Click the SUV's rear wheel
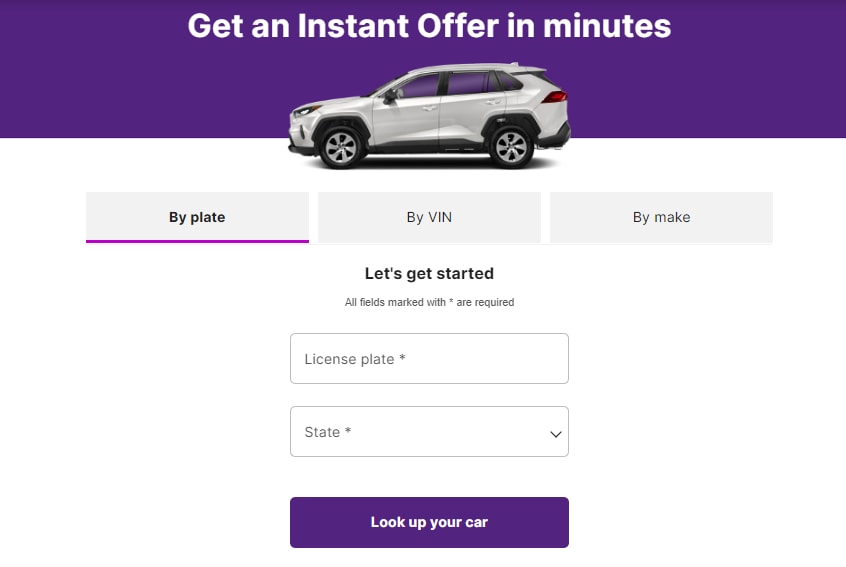This screenshot has width=846, height=567. (510, 147)
